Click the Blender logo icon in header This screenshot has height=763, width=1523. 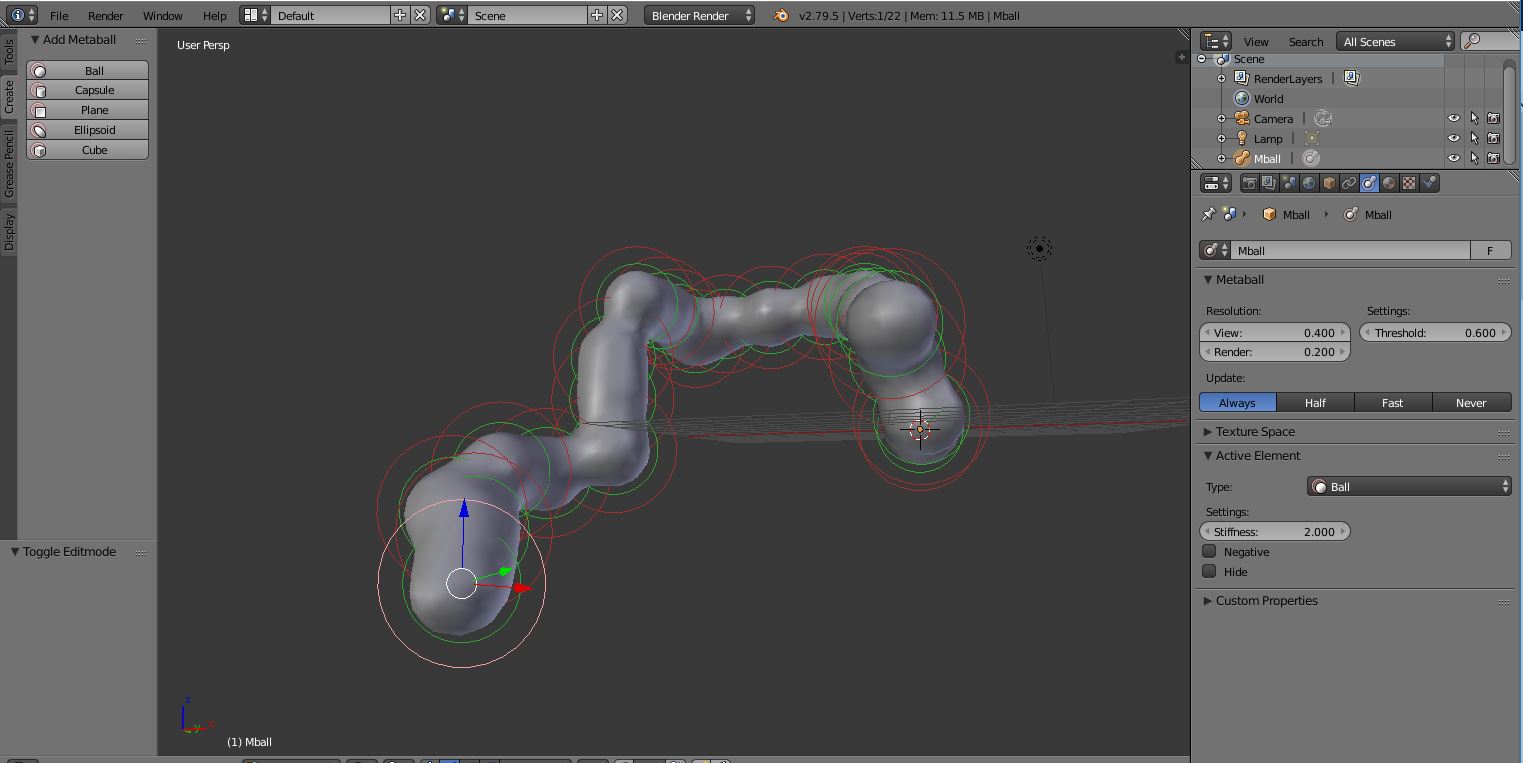[x=781, y=15]
